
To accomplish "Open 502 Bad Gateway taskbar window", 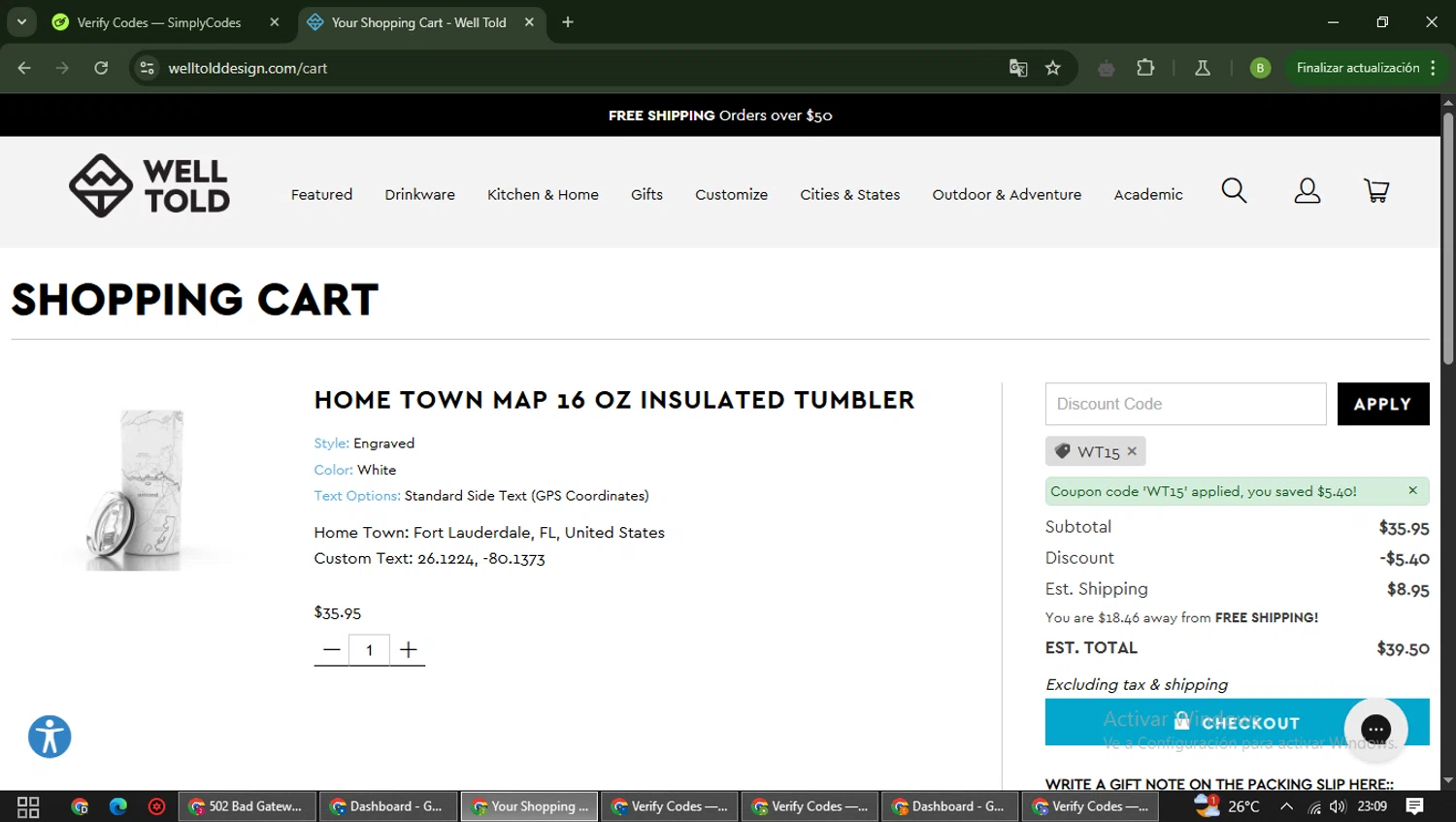I will pos(248,806).
